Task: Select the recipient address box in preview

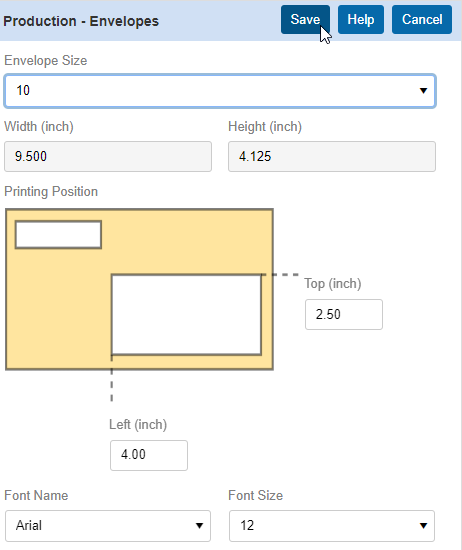Action: tap(186, 315)
